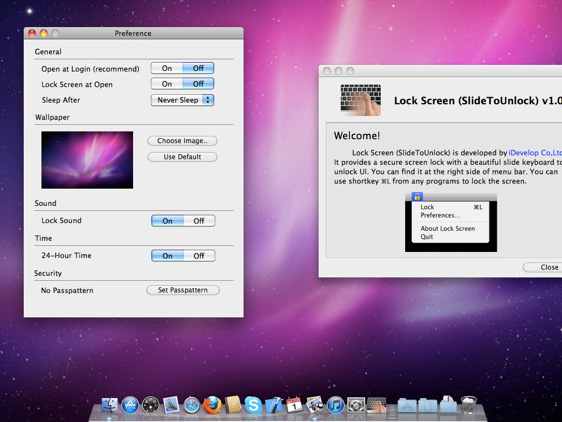
Task: Click keyboard app icon in Welcome window
Action: point(361,100)
